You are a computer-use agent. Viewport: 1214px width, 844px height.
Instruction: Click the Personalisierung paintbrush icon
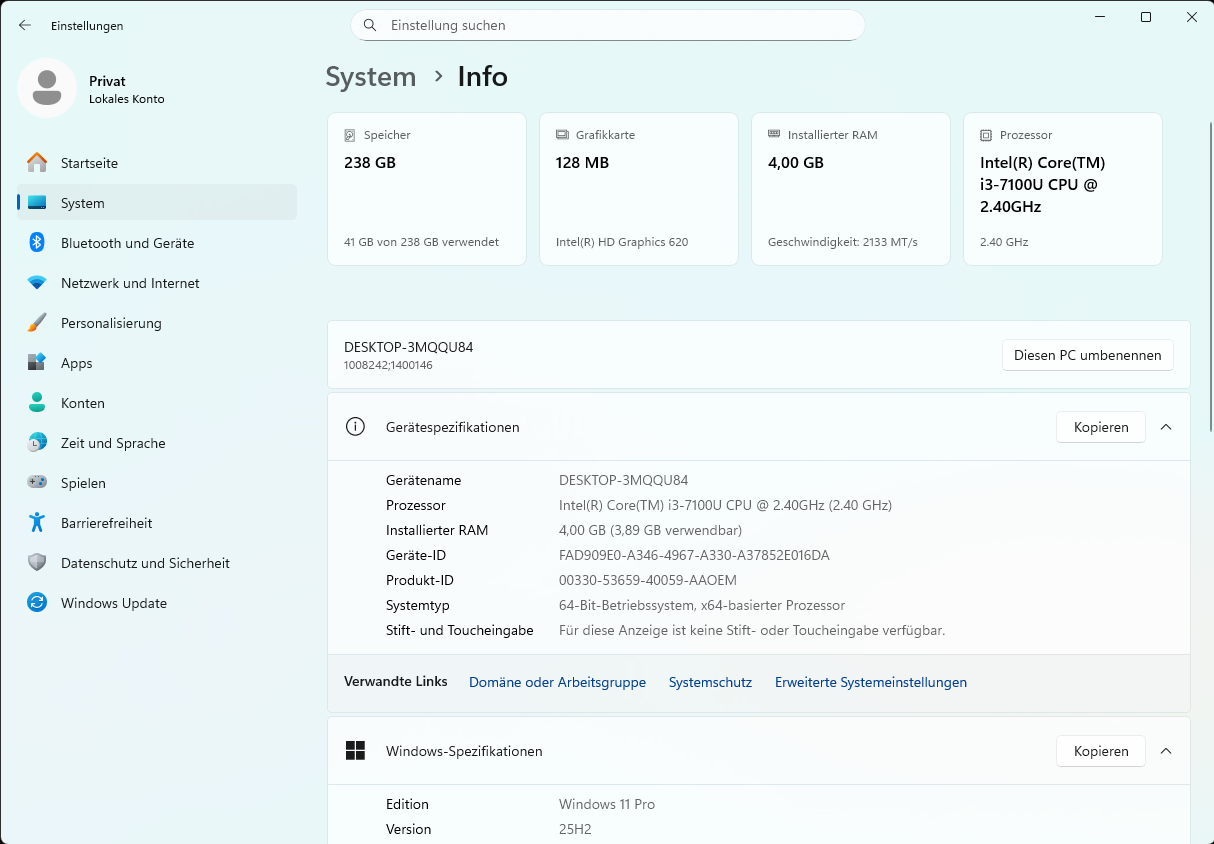(x=37, y=323)
